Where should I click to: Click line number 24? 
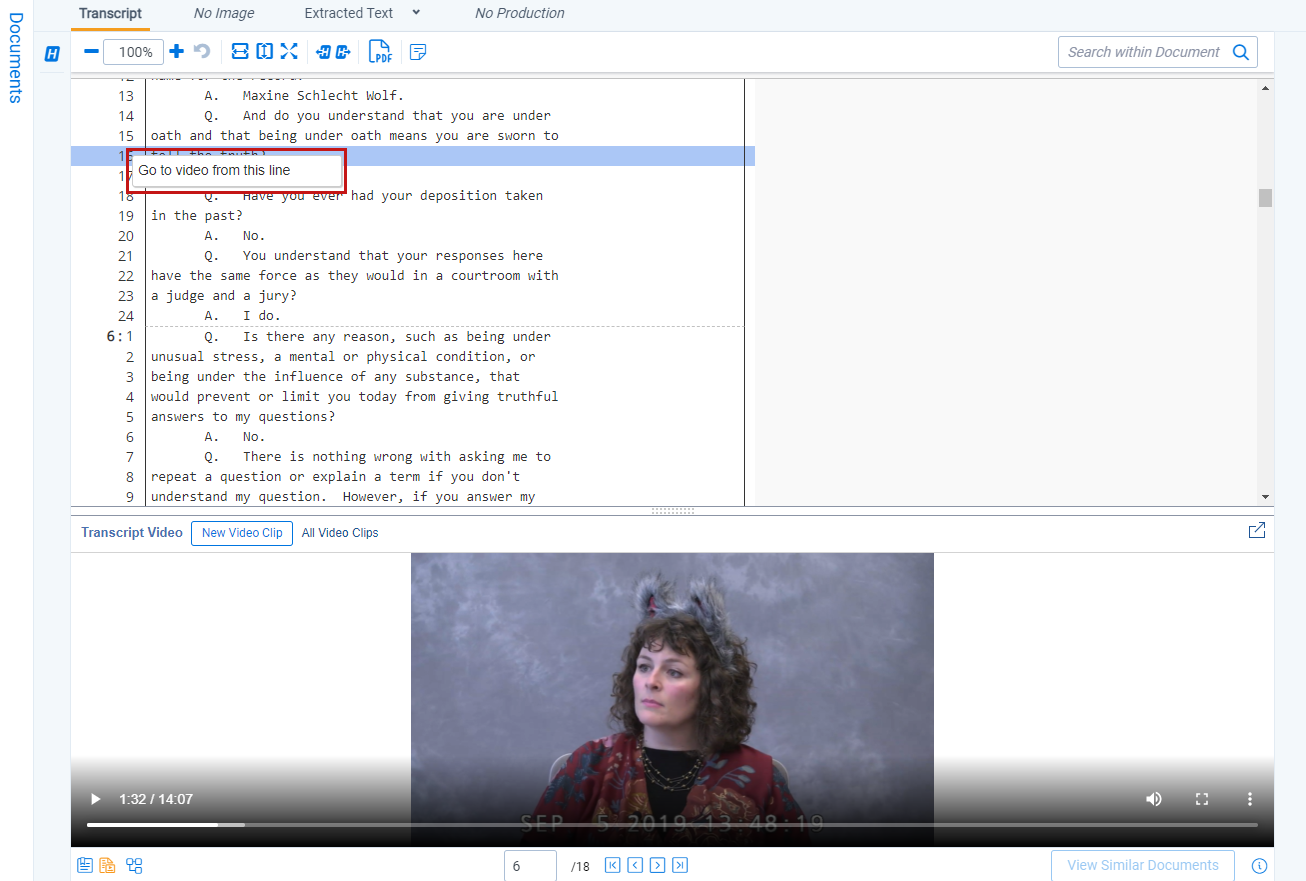click(x=125, y=316)
